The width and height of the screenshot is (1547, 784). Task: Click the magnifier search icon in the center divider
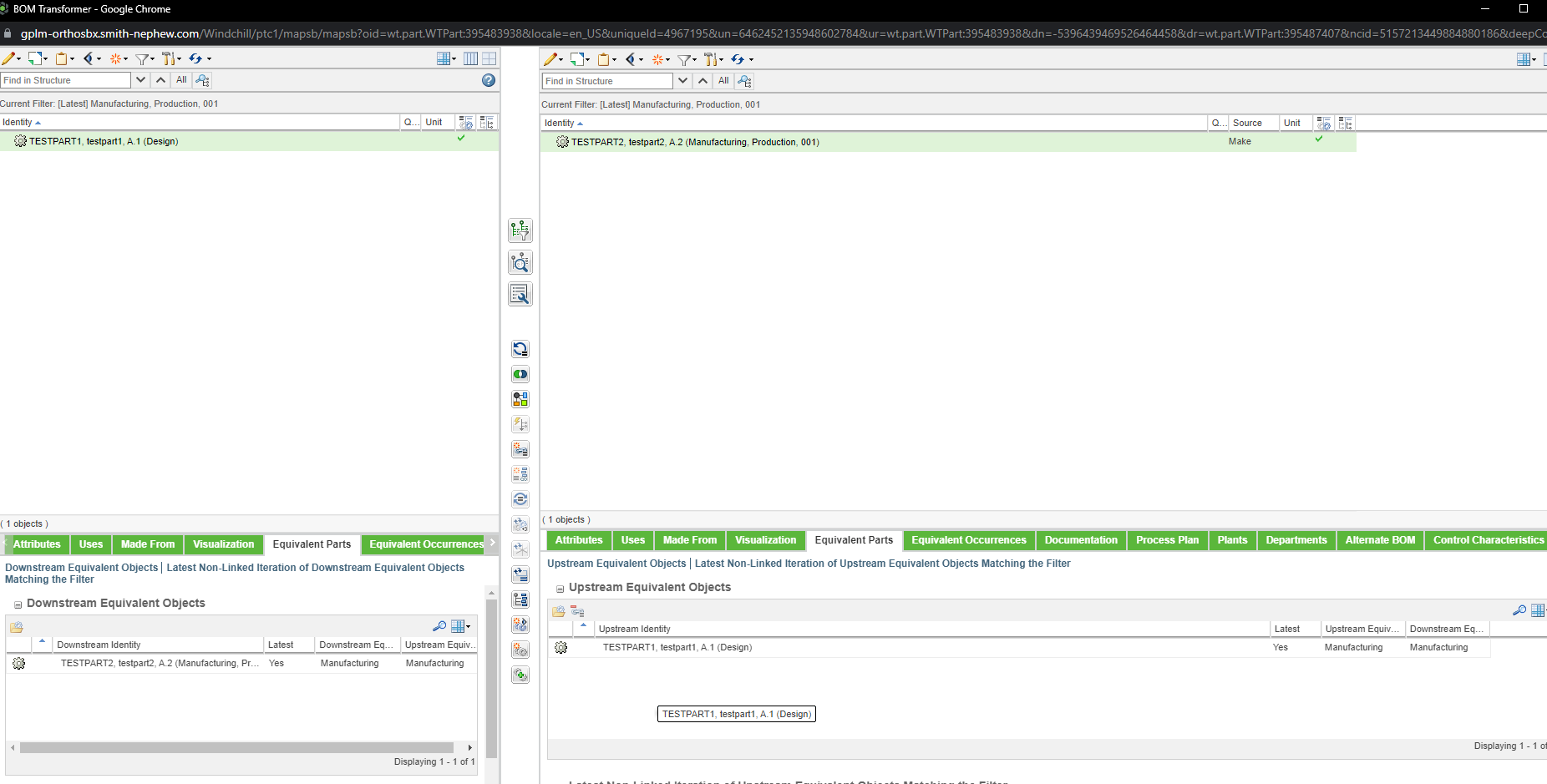[520, 261]
